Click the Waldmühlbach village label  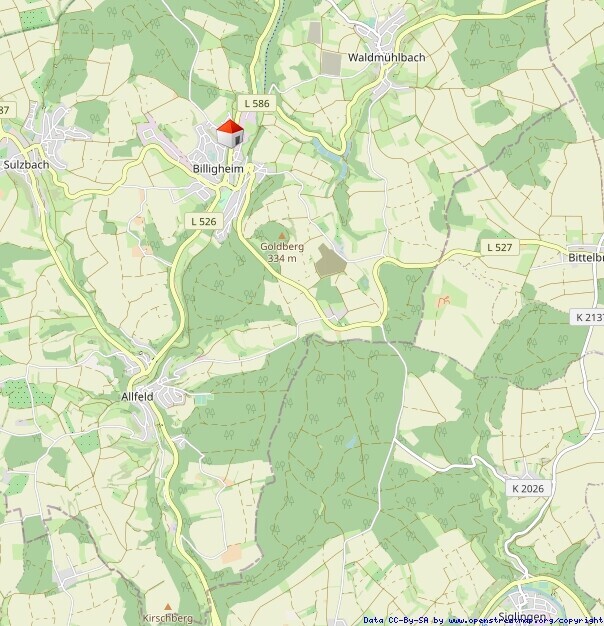[x=386, y=57]
